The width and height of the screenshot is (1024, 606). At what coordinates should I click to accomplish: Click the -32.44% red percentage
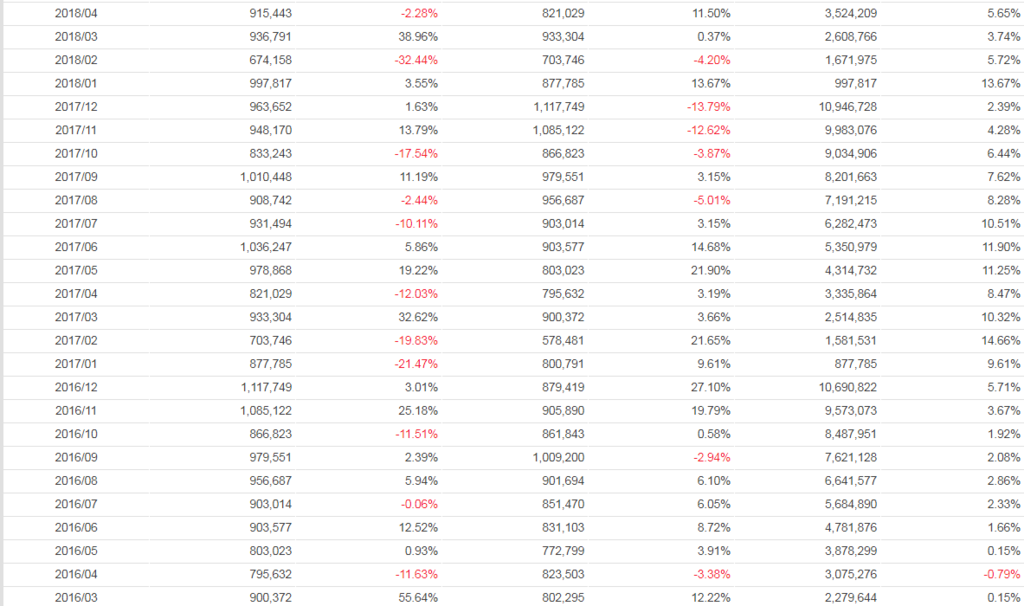(417, 59)
